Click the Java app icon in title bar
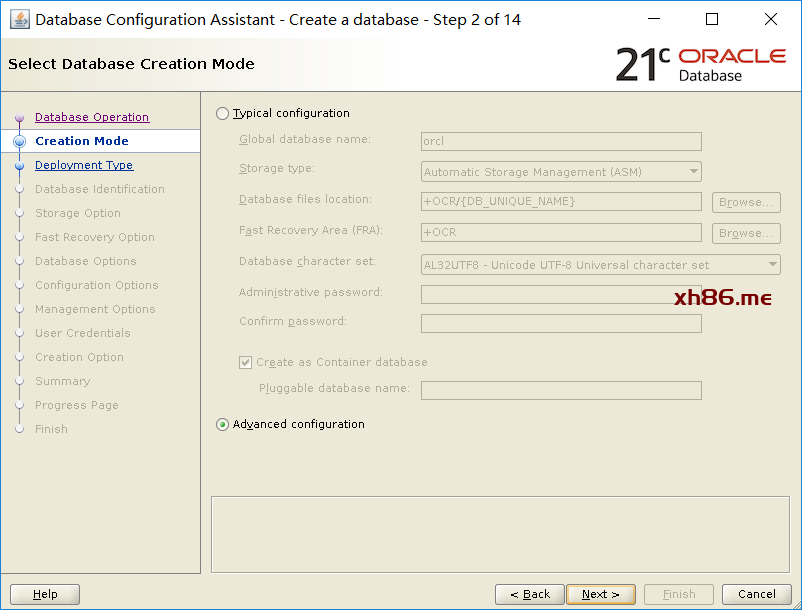 click(x=19, y=20)
